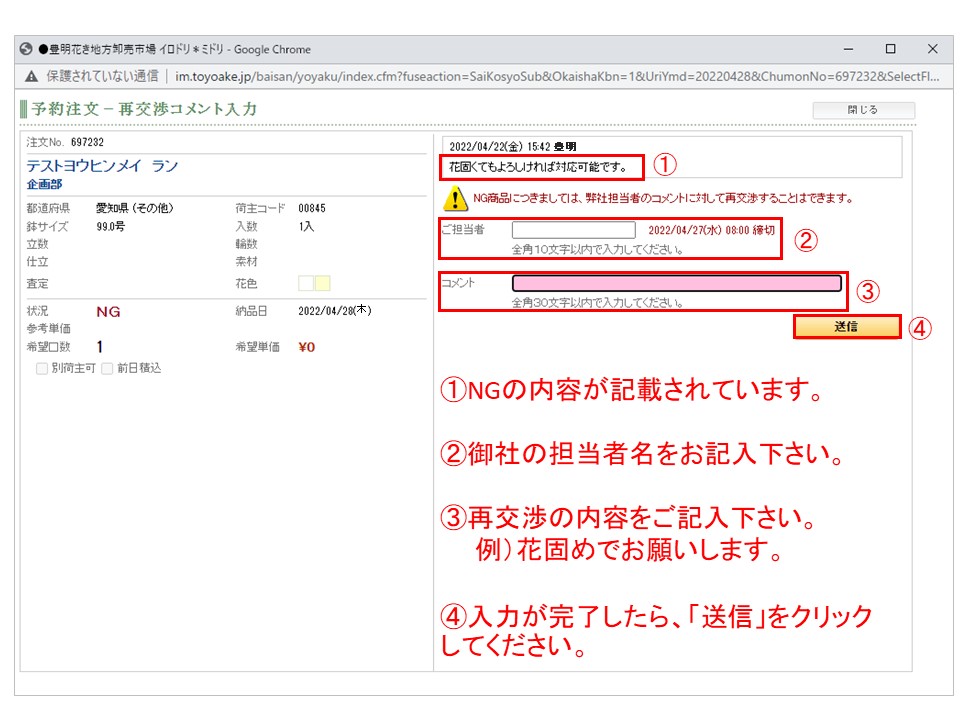Viewport: 960px width, 720px height.
Task: Select the white 花色 swatch
Action: click(307, 284)
